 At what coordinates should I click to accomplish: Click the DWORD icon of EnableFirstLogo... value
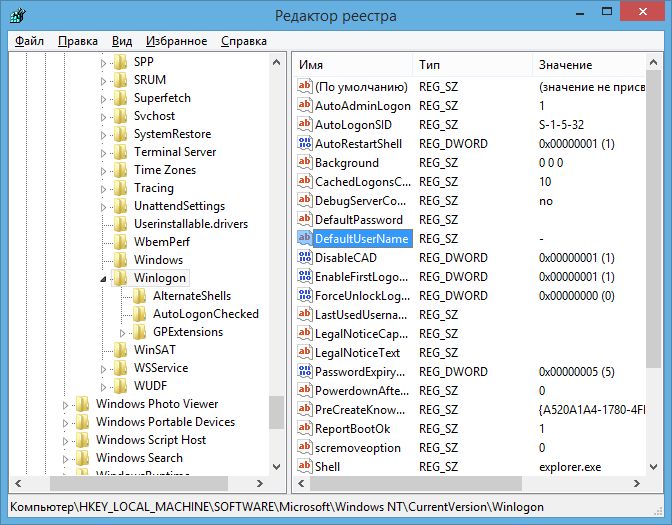305,276
